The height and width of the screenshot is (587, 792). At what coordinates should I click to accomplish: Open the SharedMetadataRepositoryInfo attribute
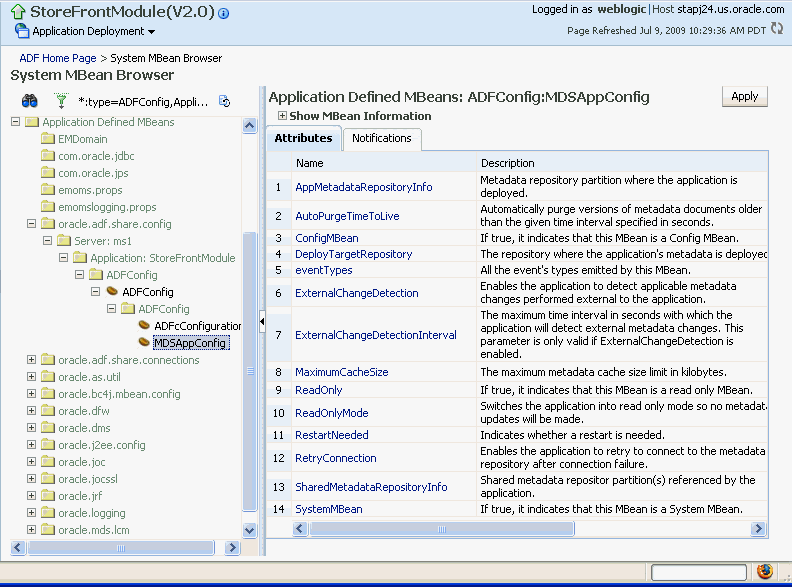tap(371, 487)
